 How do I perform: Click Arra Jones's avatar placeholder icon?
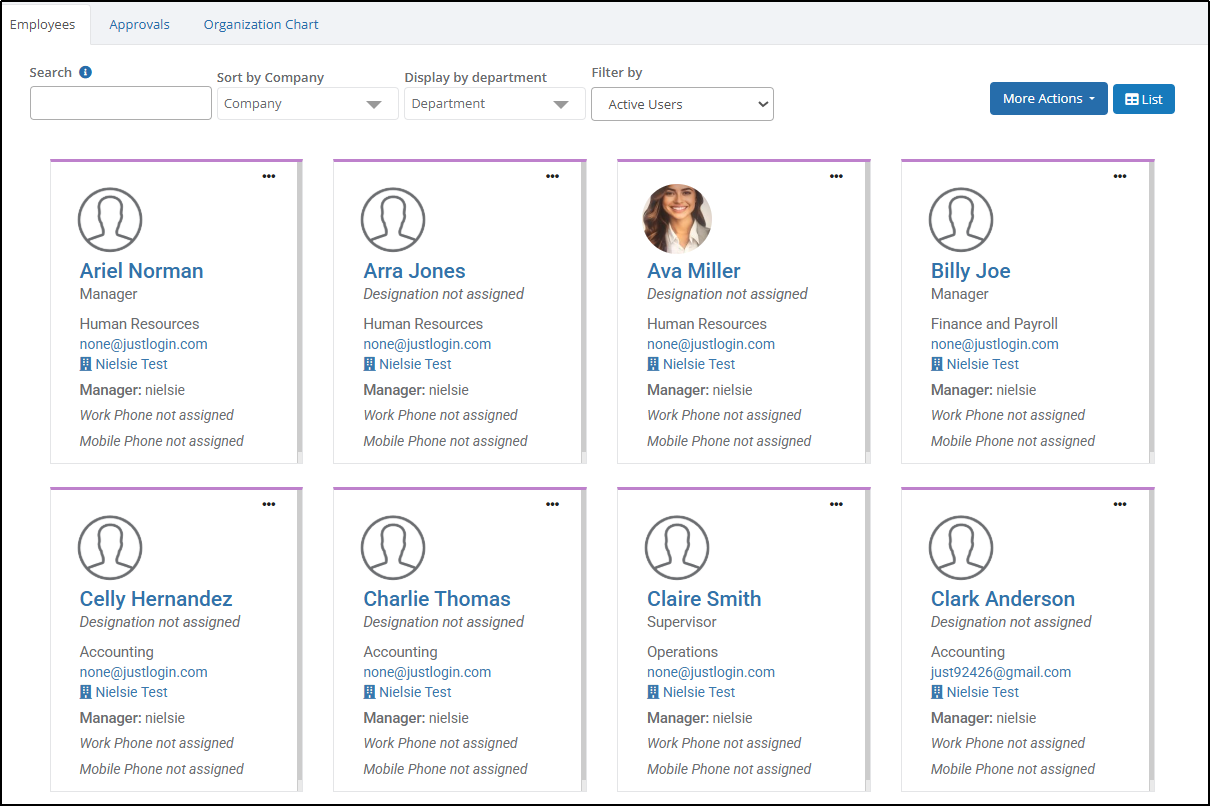pyautogui.click(x=393, y=219)
